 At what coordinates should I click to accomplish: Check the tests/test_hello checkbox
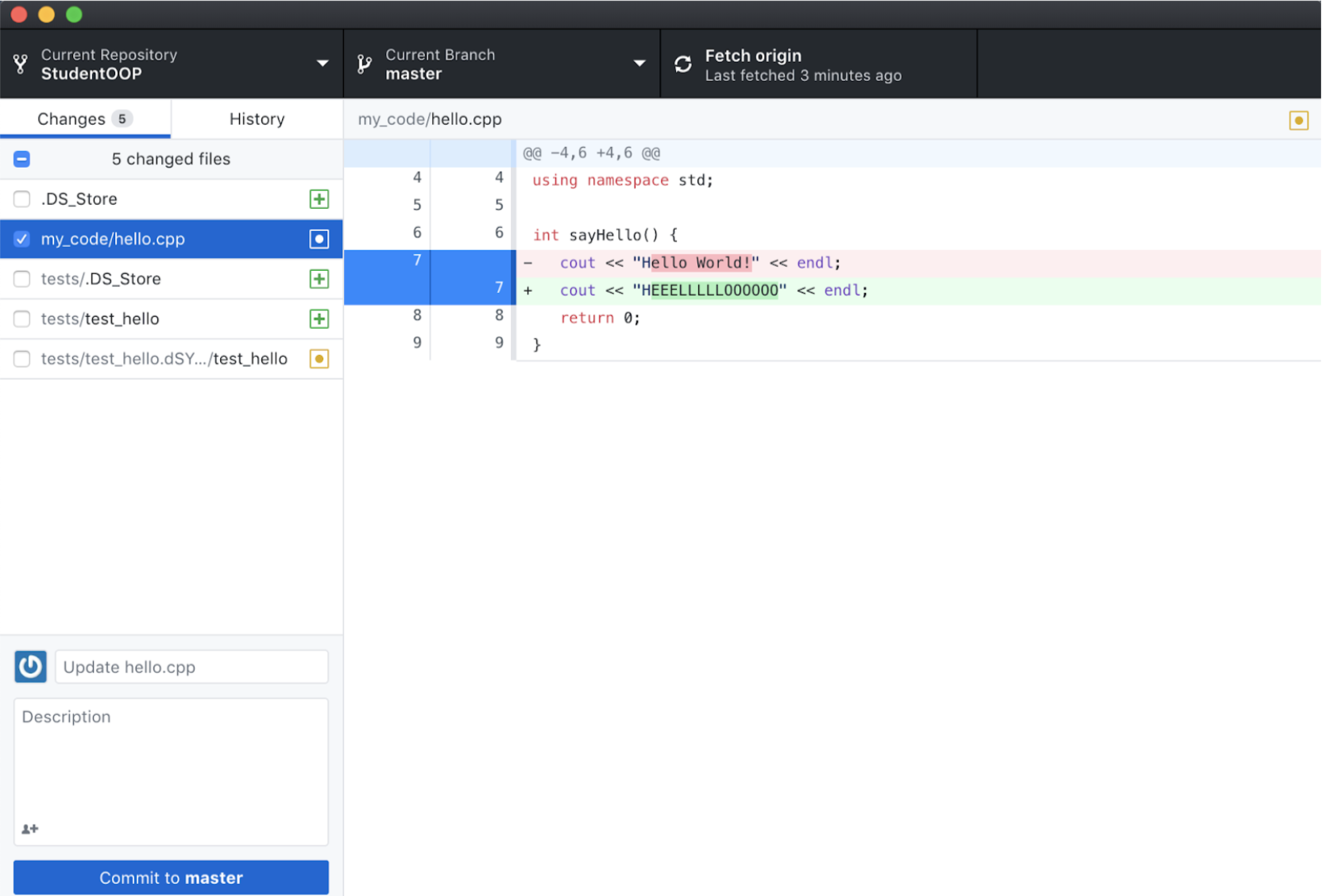[x=22, y=319]
